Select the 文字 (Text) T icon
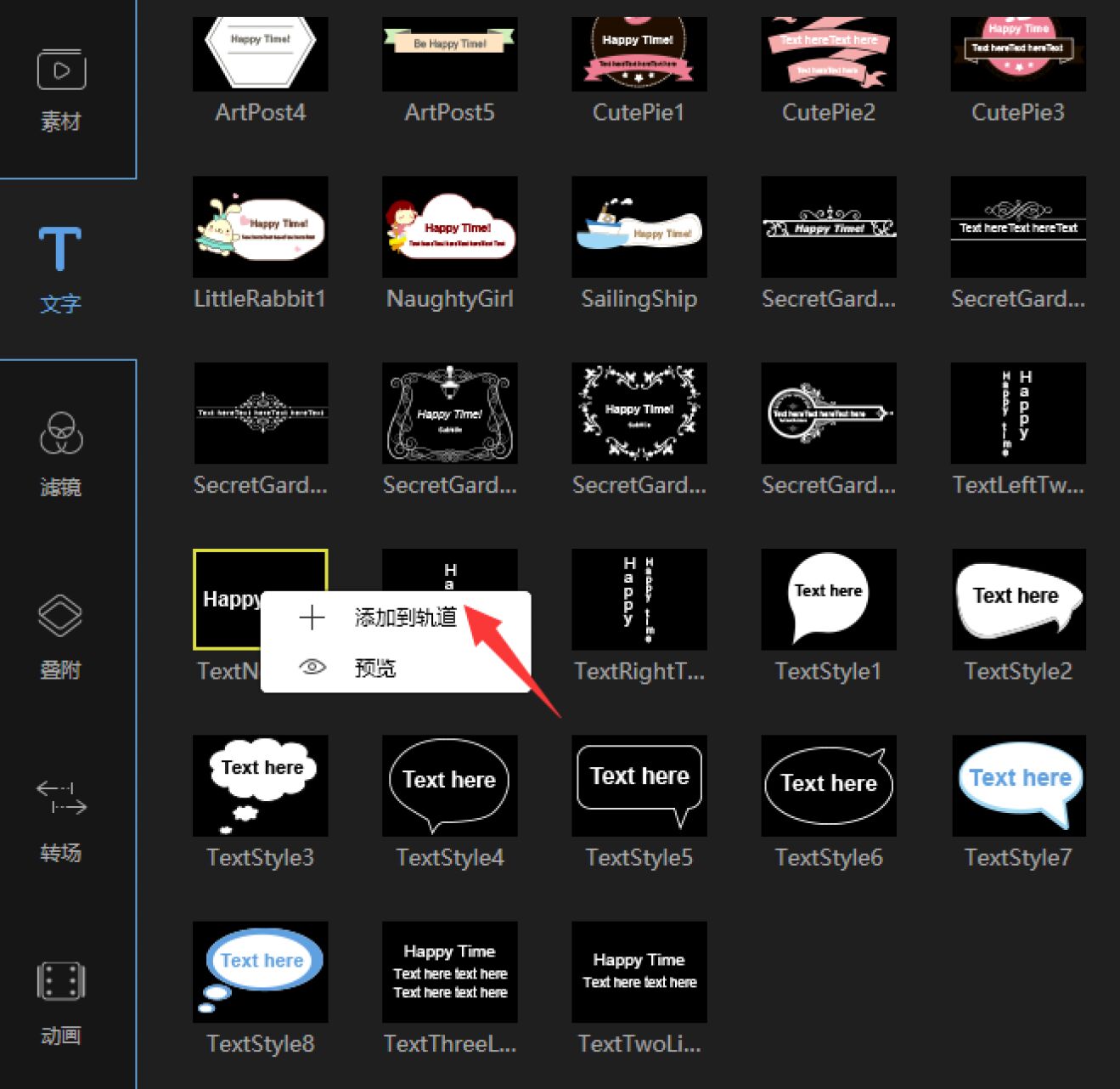This screenshot has height=1089, width=1120. 60,249
